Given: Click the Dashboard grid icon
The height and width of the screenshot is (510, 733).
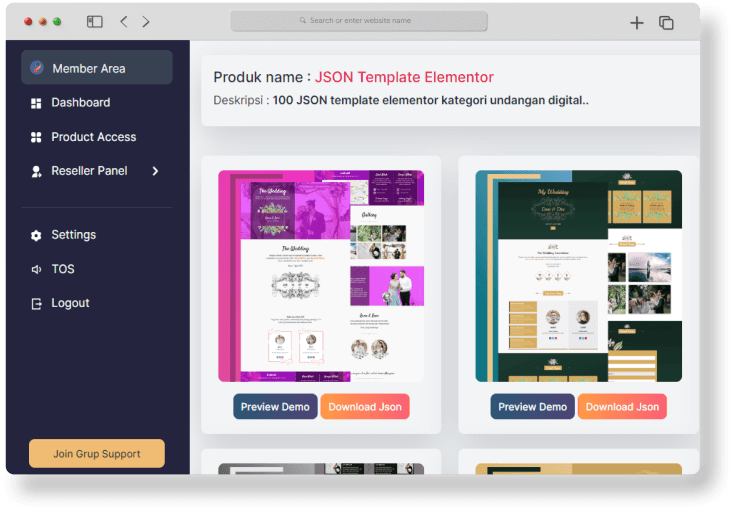Looking at the screenshot, I should pos(36,103).
